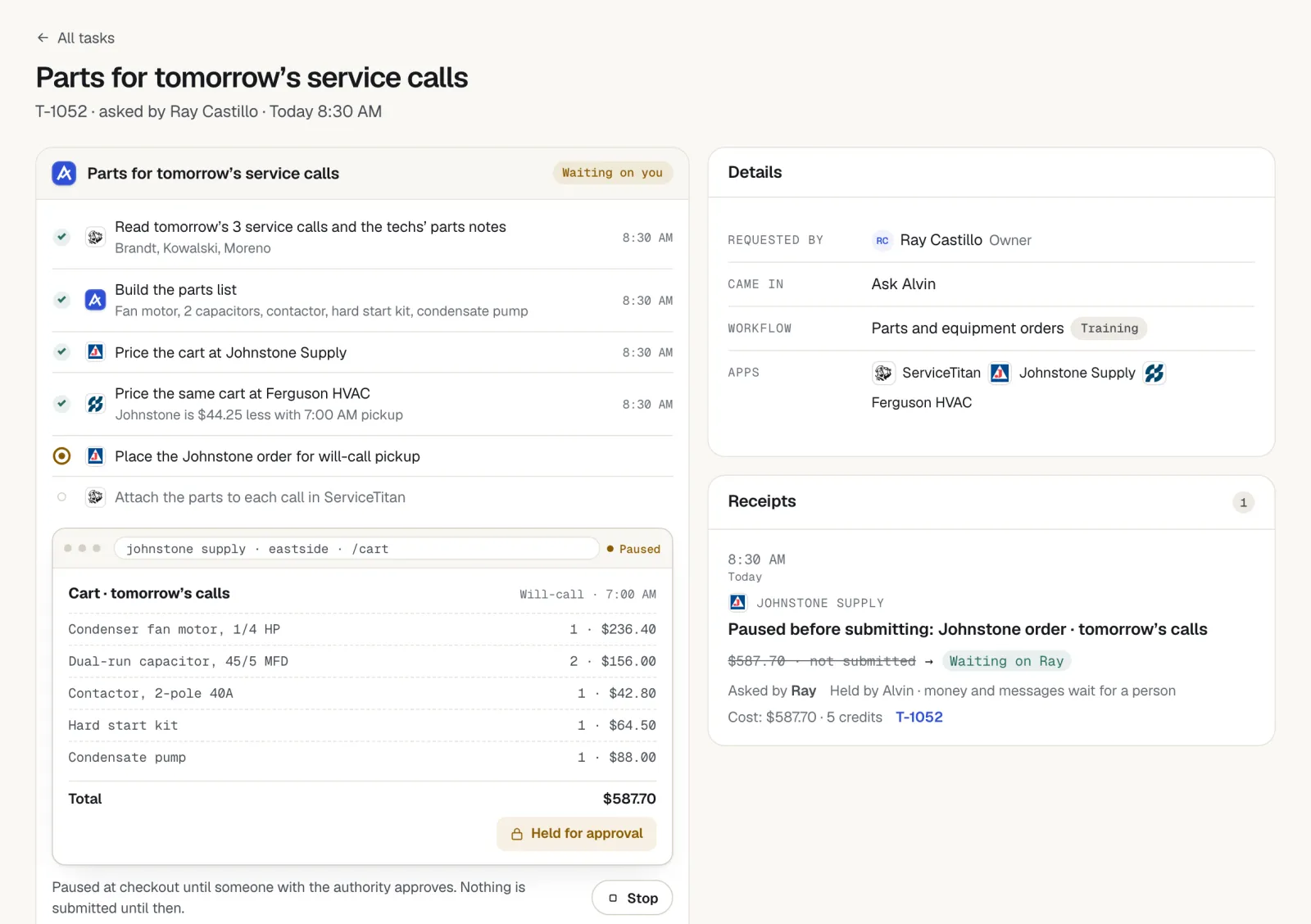Click the active marker on Place the Johnstone order
1311x924 pixels.
(x=61, y=456)
